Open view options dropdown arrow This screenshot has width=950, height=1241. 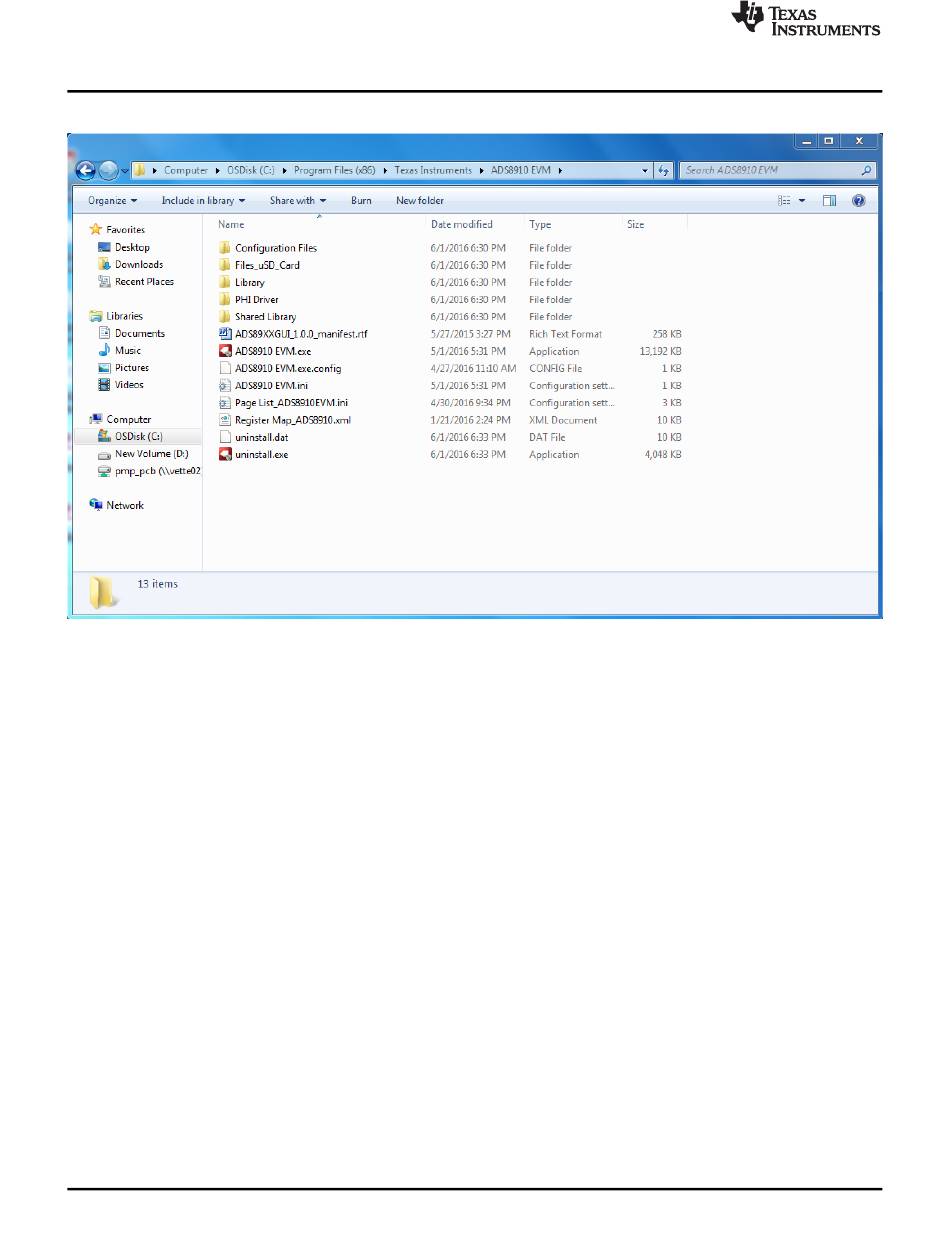point(802,201)
